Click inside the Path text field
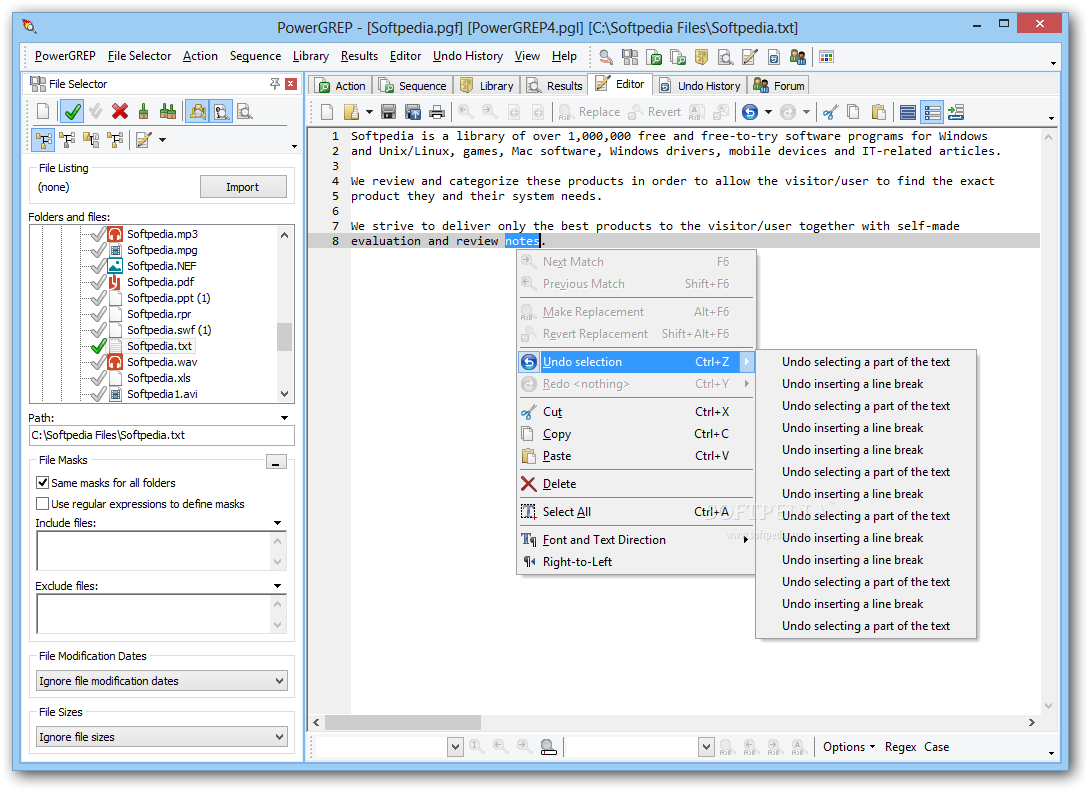 click(x=162, y=435)
